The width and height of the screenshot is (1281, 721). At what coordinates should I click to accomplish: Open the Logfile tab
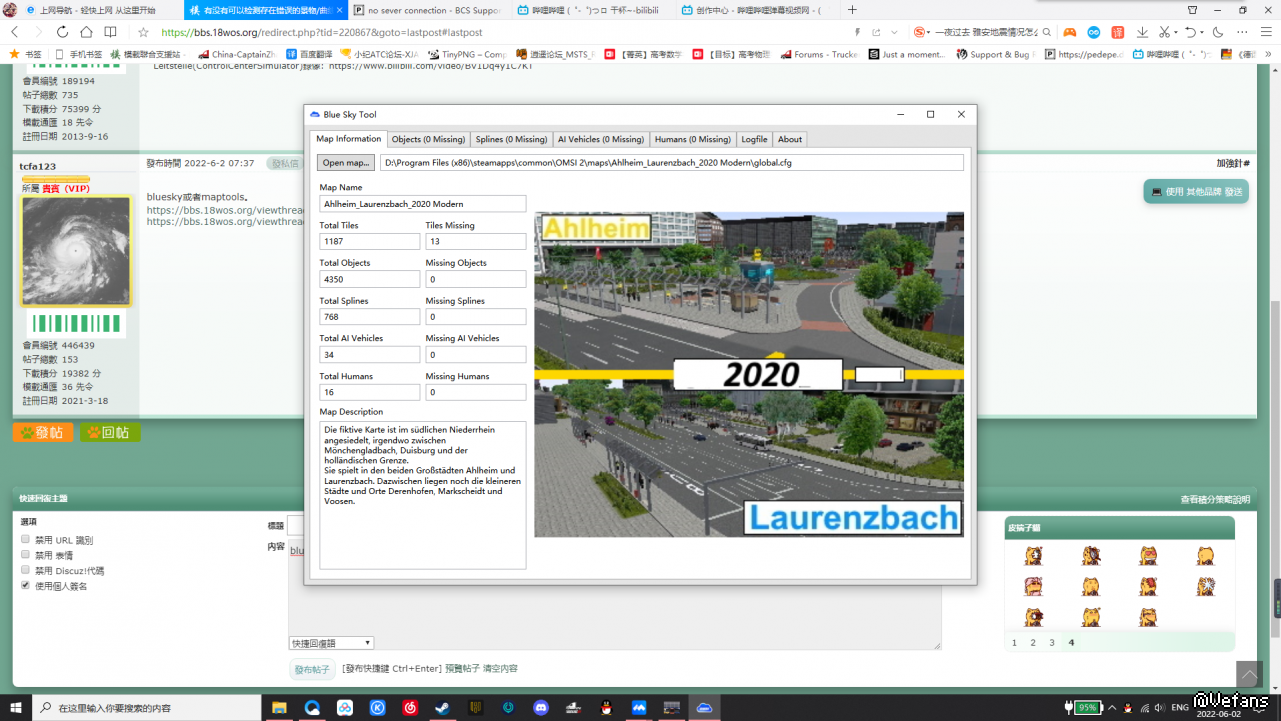tap(754, 139)
